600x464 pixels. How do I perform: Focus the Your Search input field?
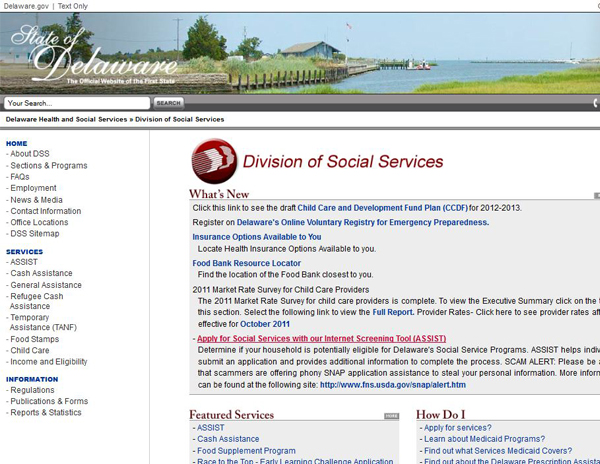[x=77, y=103]
